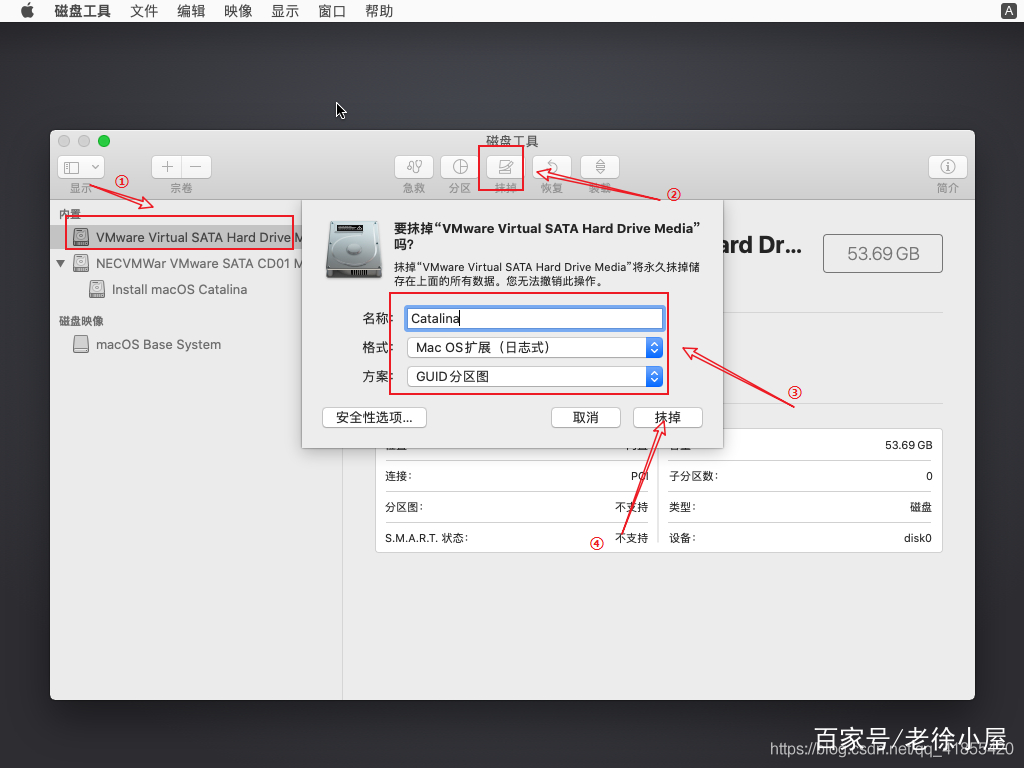Viewport: 1024px width, 768px height.
Task: Click the disk0 device value
Action: (x=918, y=538)
